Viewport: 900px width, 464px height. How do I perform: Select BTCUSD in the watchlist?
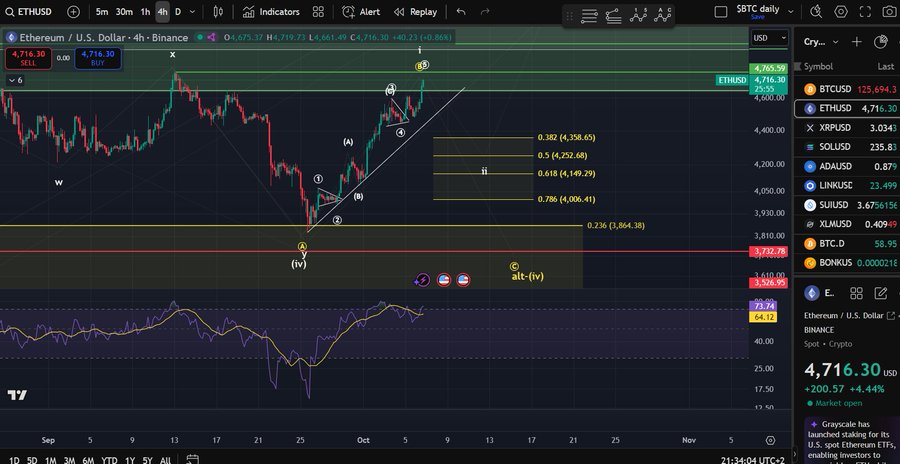click(x=847, y=89)
